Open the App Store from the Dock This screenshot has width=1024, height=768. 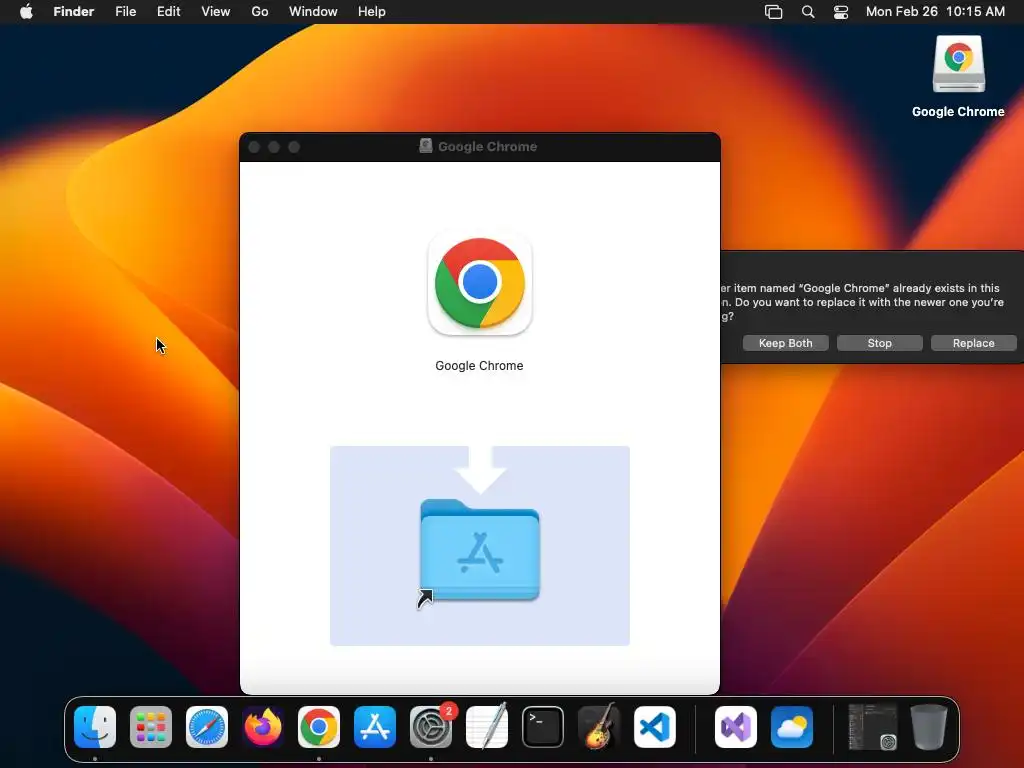[x=375, y=727]
